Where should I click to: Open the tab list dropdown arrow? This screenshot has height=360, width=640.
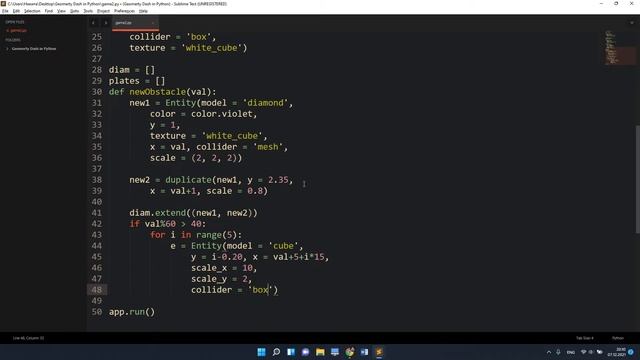[632, 23]
